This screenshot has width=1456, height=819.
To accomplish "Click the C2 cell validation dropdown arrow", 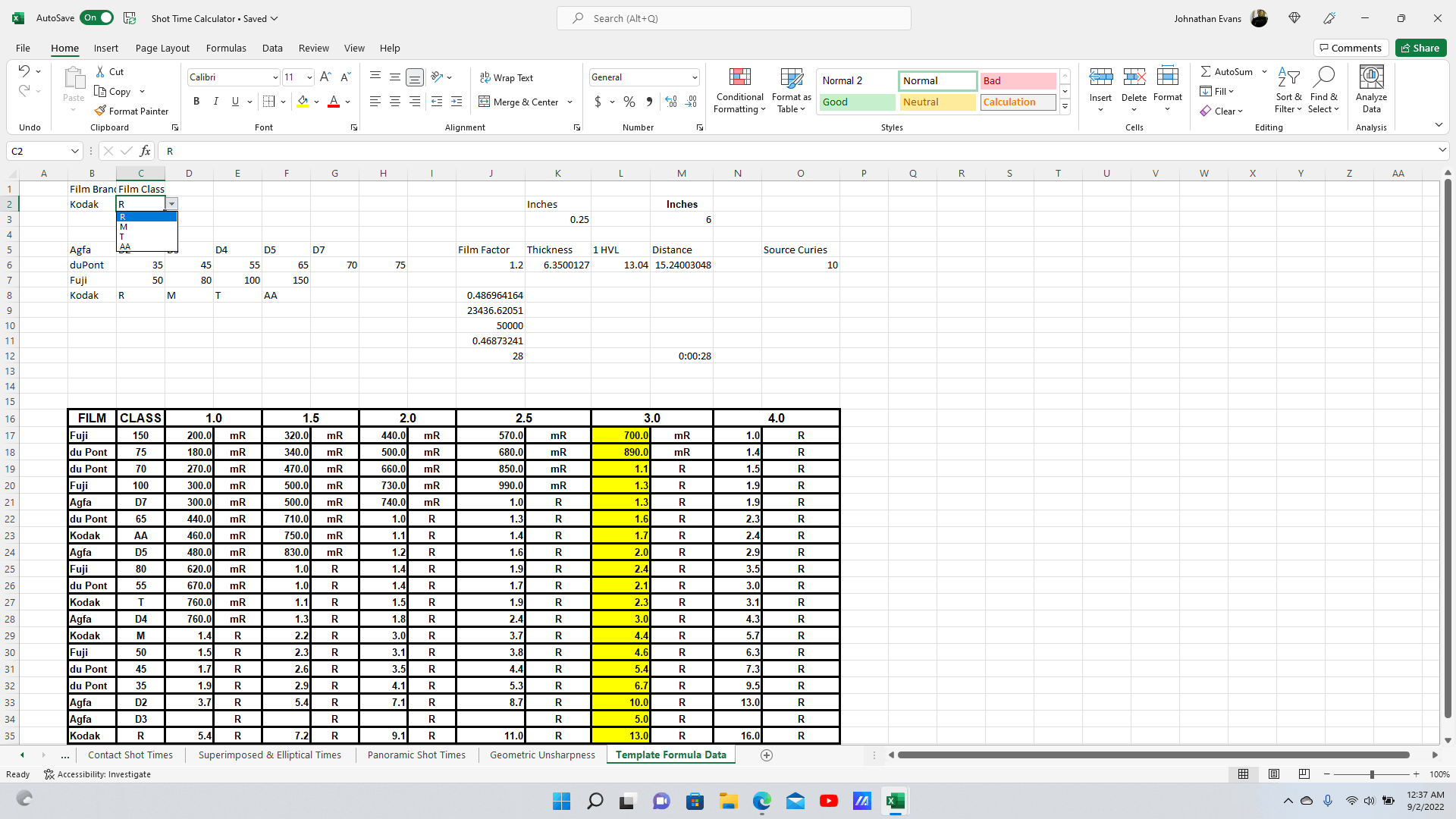I will (x=172, y=204).
